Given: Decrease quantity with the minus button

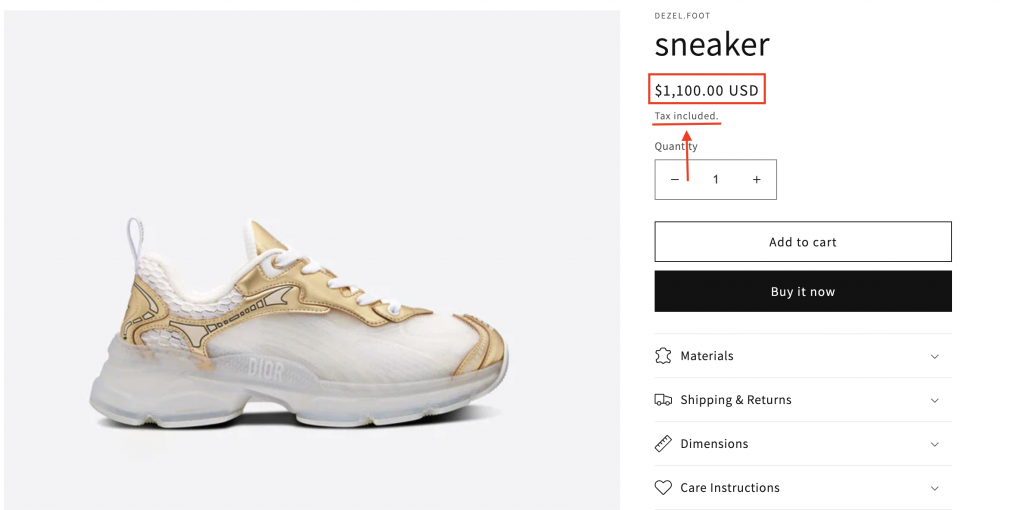Looking at the screenshot, I should tap(675, 180).
